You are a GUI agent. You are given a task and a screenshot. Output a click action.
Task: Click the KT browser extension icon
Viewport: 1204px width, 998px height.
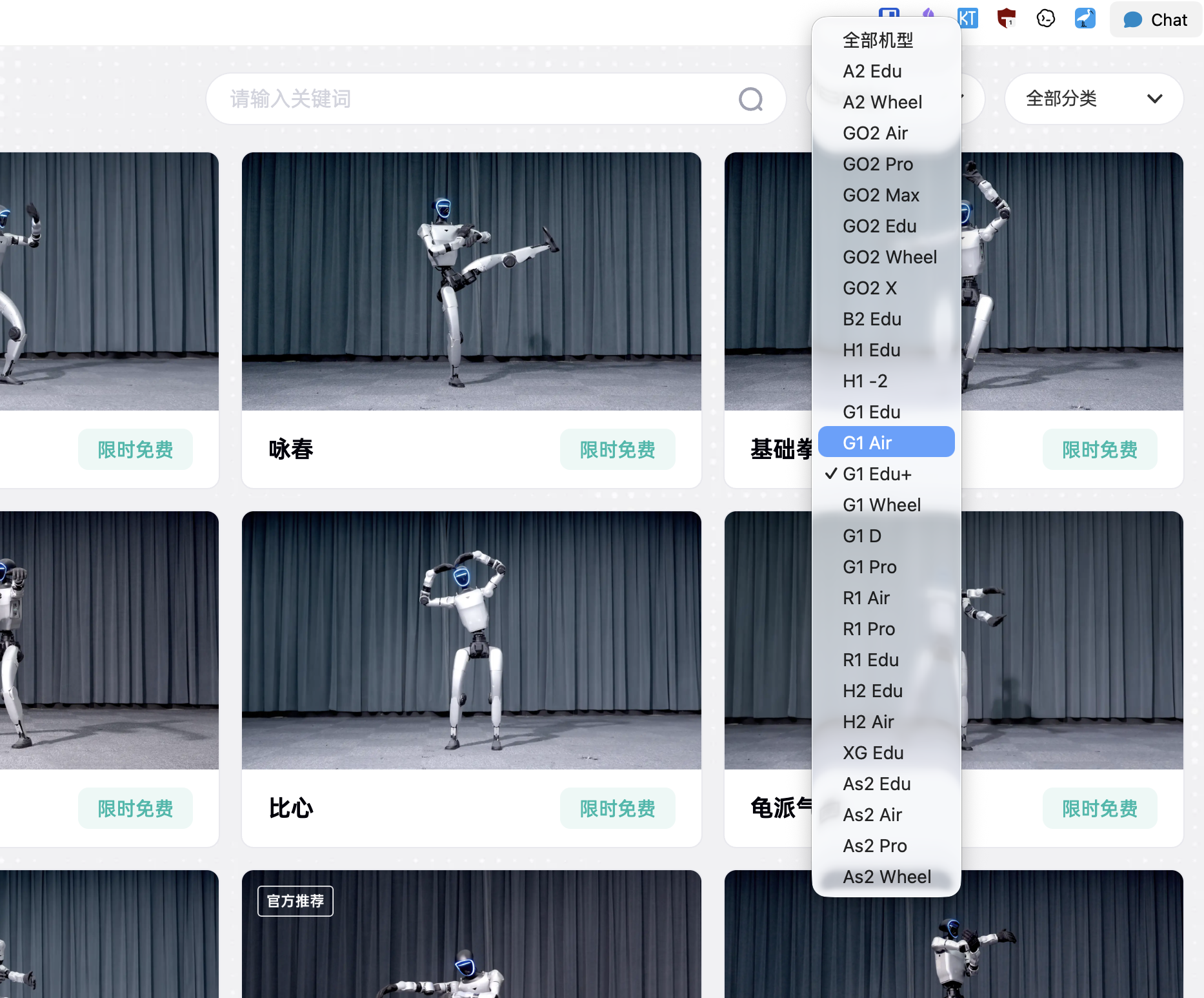[x=967, y=18]
